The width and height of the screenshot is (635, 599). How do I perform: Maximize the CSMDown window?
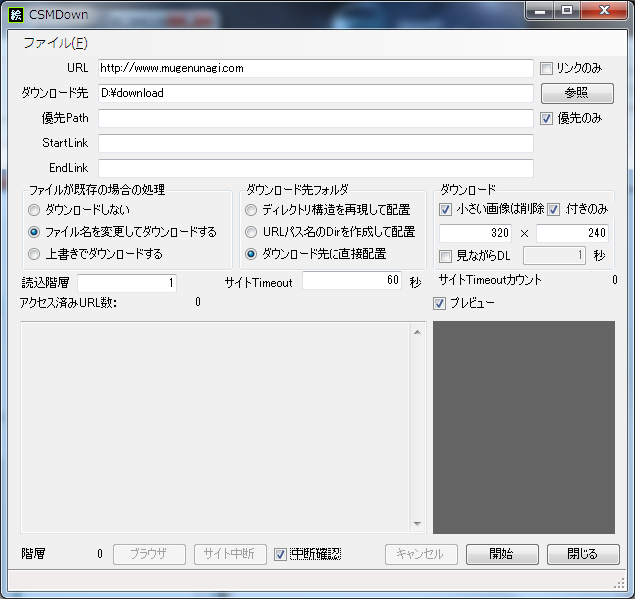(x=567, y=11)
